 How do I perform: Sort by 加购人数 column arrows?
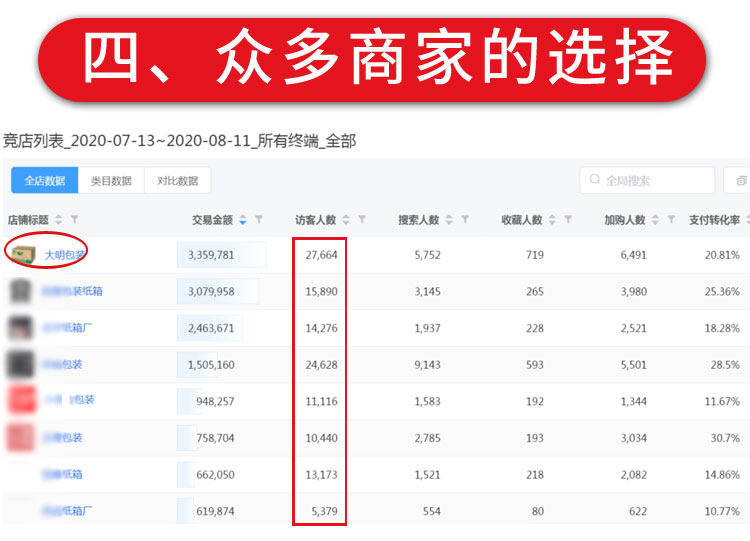(x=655, y=220)
